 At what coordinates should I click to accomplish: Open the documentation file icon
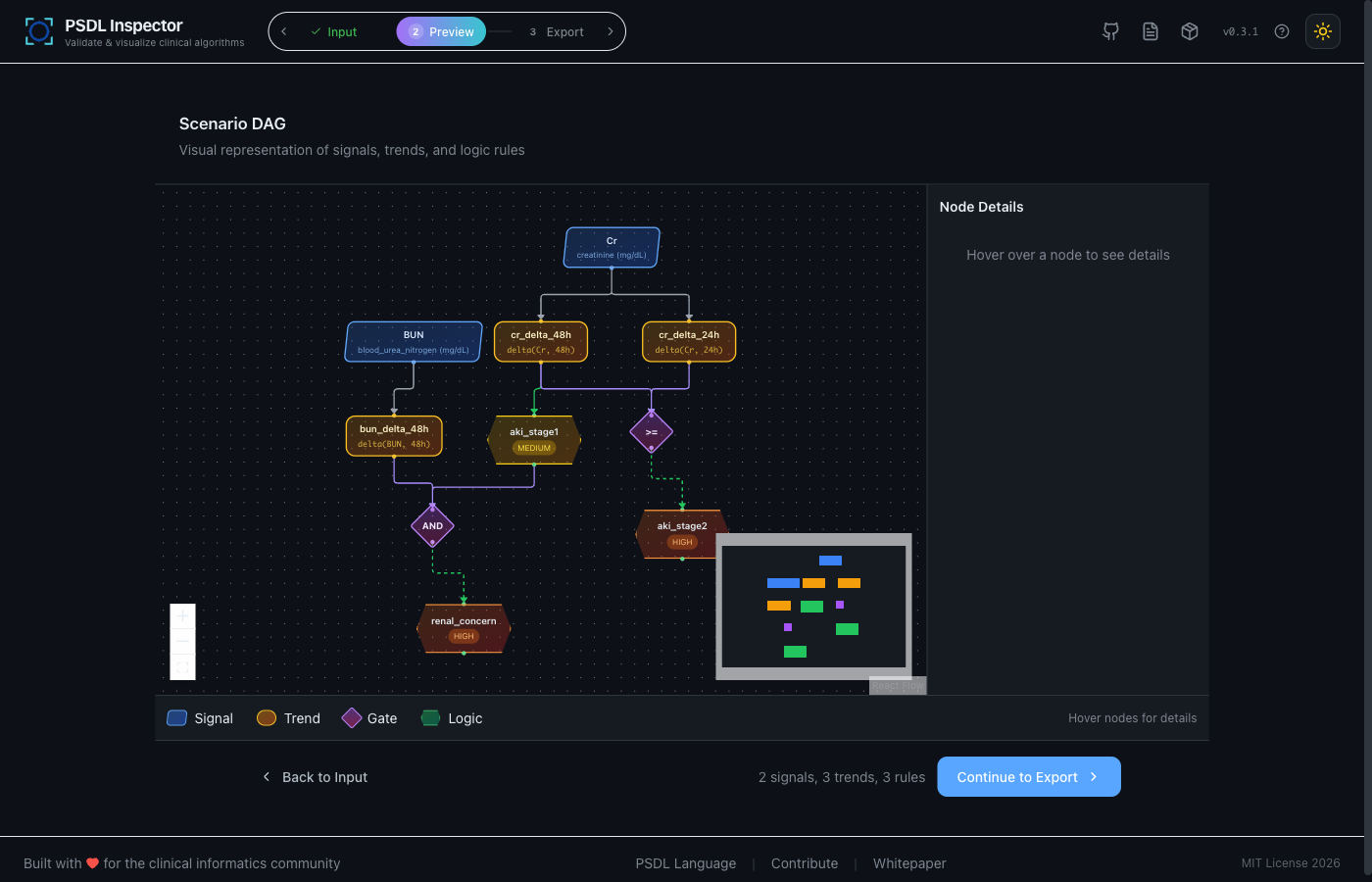tap(1151, 31)
